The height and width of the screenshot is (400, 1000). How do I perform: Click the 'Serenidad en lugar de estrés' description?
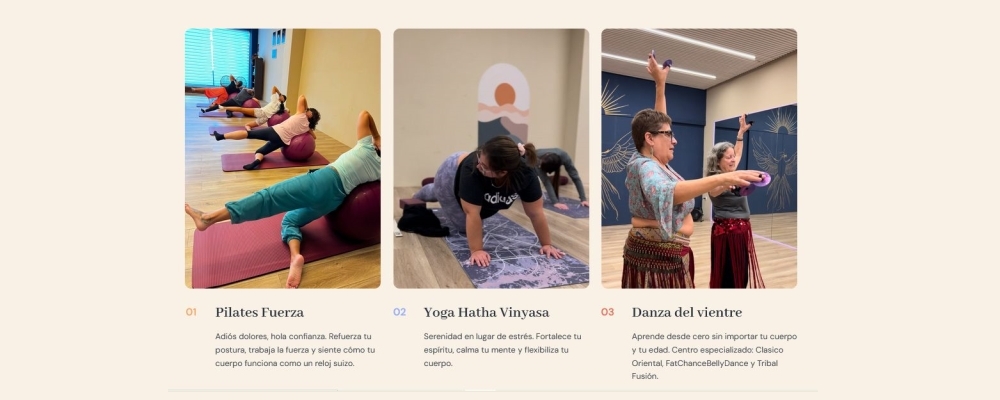(503, 350)
